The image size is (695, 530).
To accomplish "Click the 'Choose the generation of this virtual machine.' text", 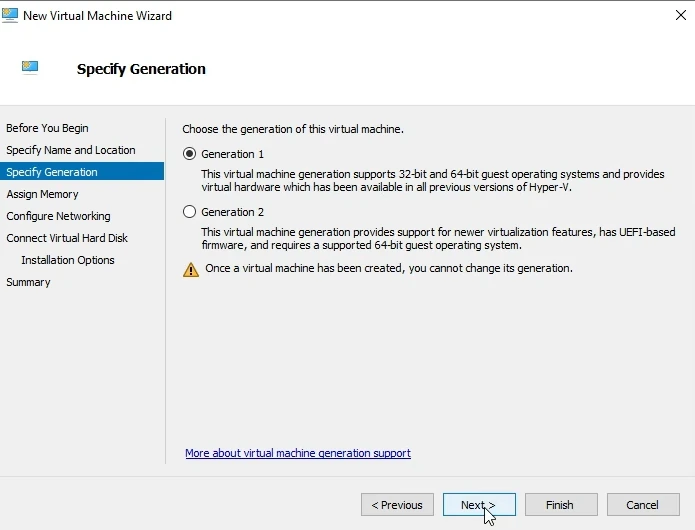I will 293,129.
